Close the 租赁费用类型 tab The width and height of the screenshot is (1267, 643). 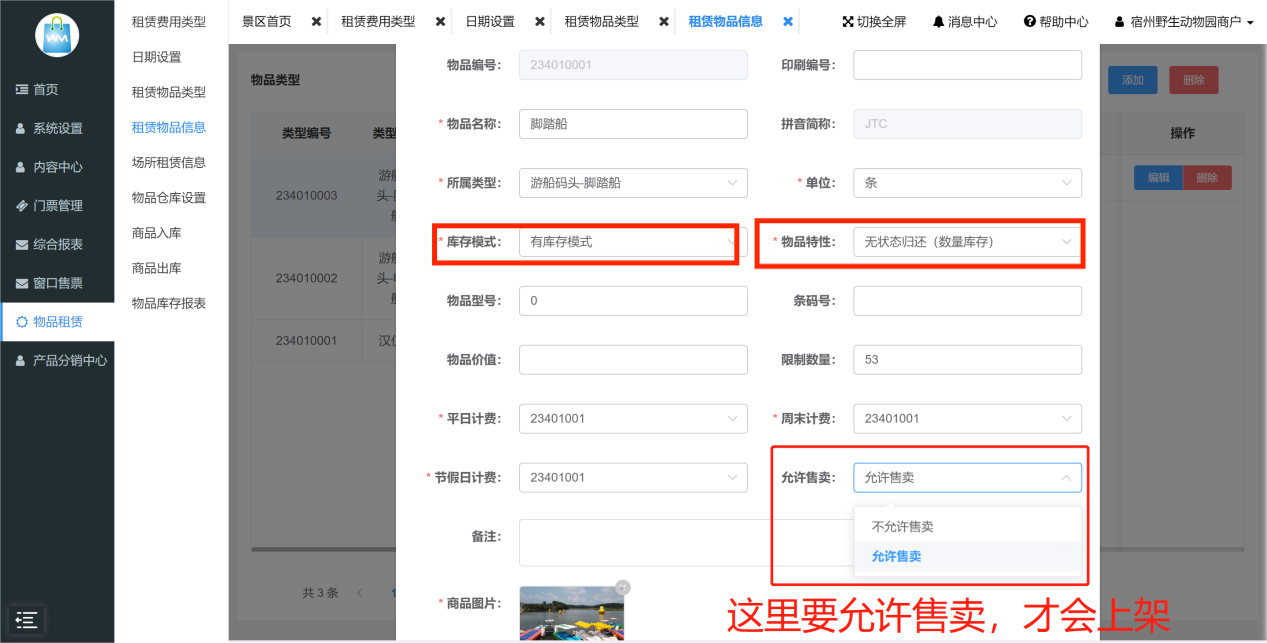coord(440,21)
